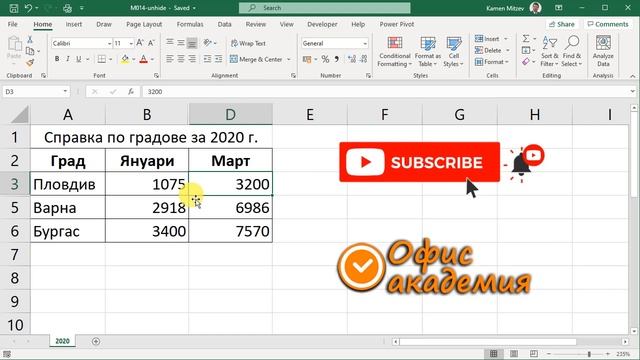The width and height of the screenshot is (640, 360).
Task: Open the font size dropdown
Action: [131, 43]
